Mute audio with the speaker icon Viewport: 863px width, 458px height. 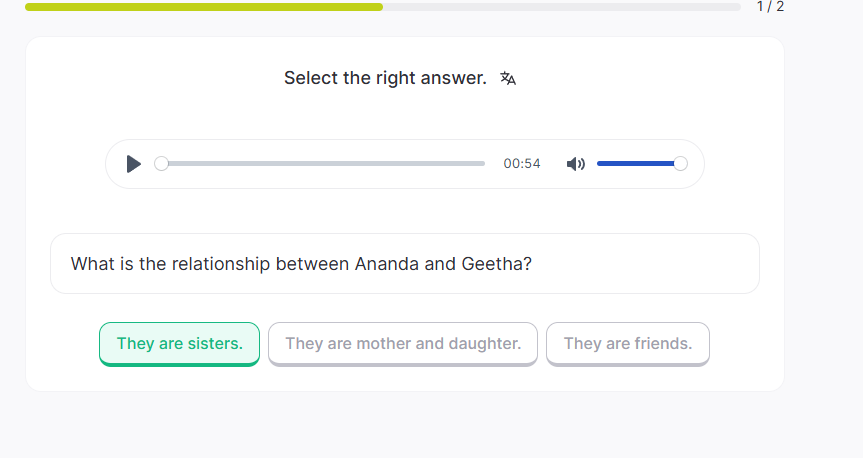click(x=575, y=164)
